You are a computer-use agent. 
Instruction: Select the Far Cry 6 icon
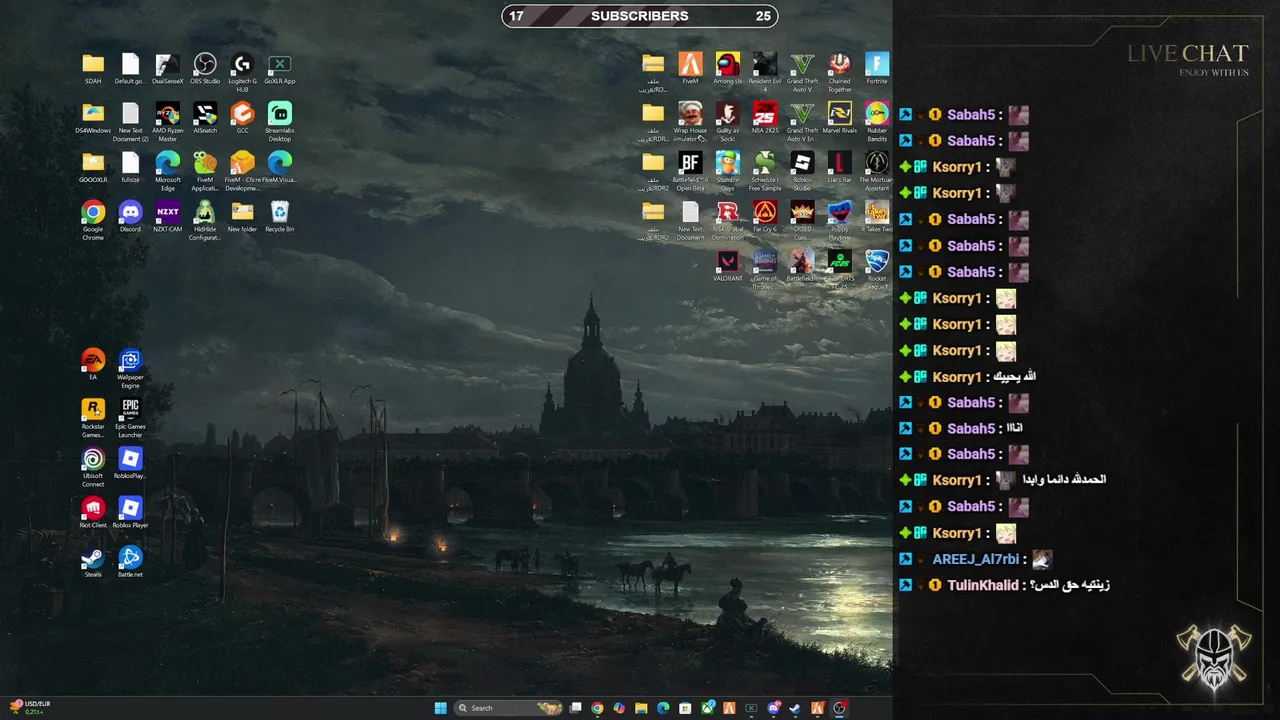[x=765, y=217]
